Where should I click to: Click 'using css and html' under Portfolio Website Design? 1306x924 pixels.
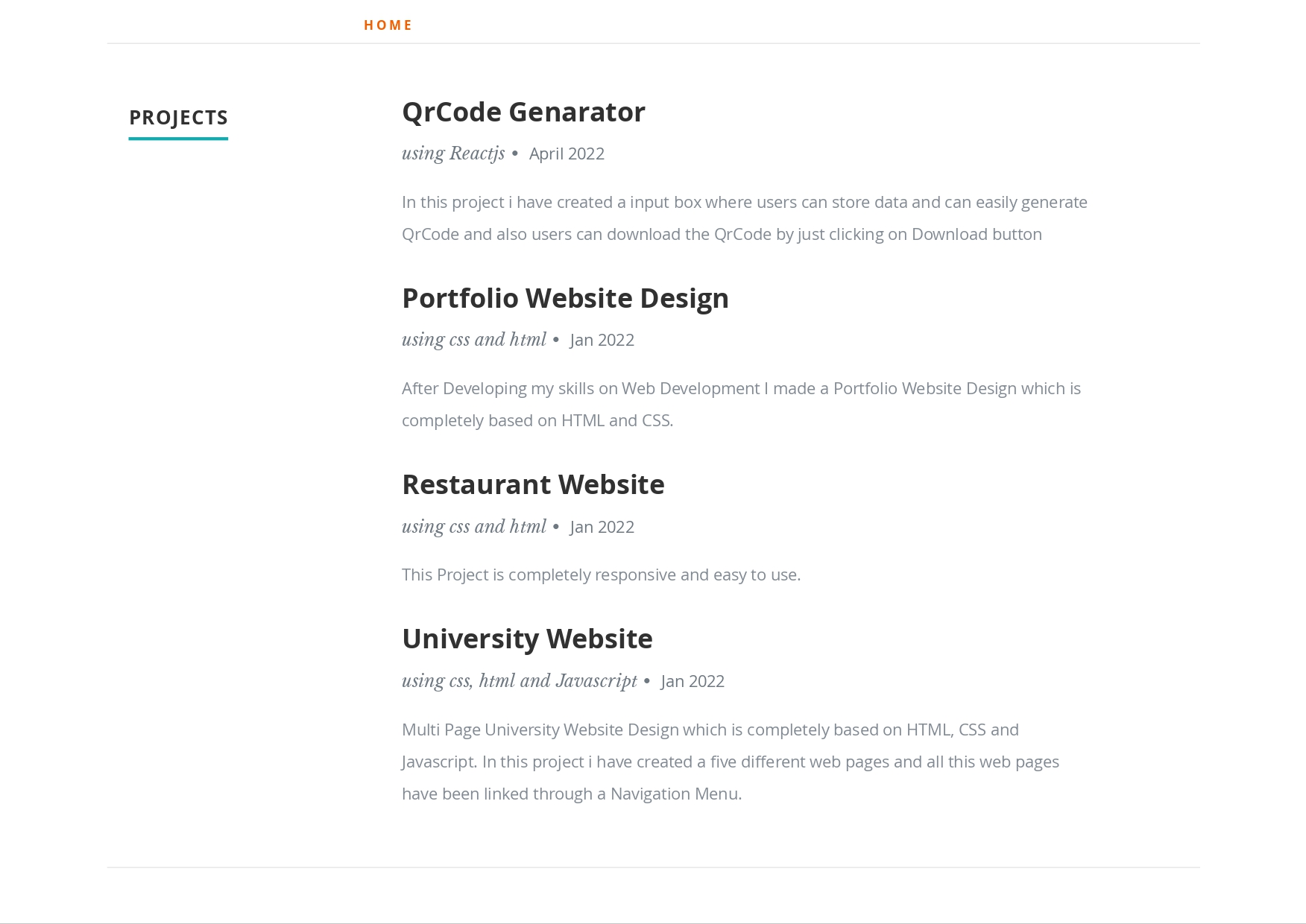[x=473, y=340]
